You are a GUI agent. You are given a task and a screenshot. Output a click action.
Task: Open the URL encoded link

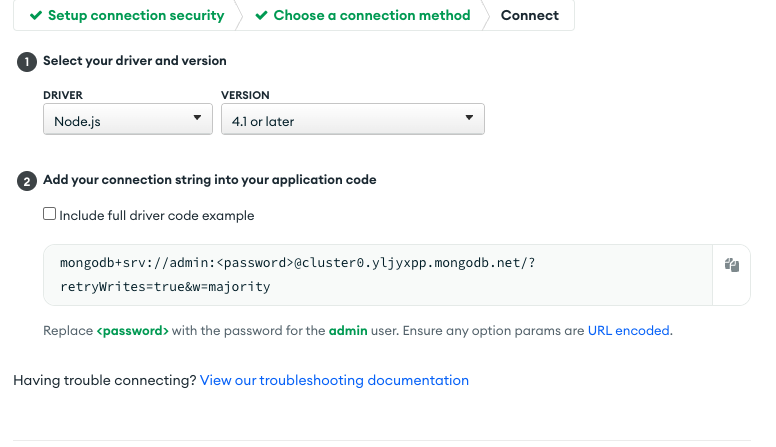coord(629,331)
